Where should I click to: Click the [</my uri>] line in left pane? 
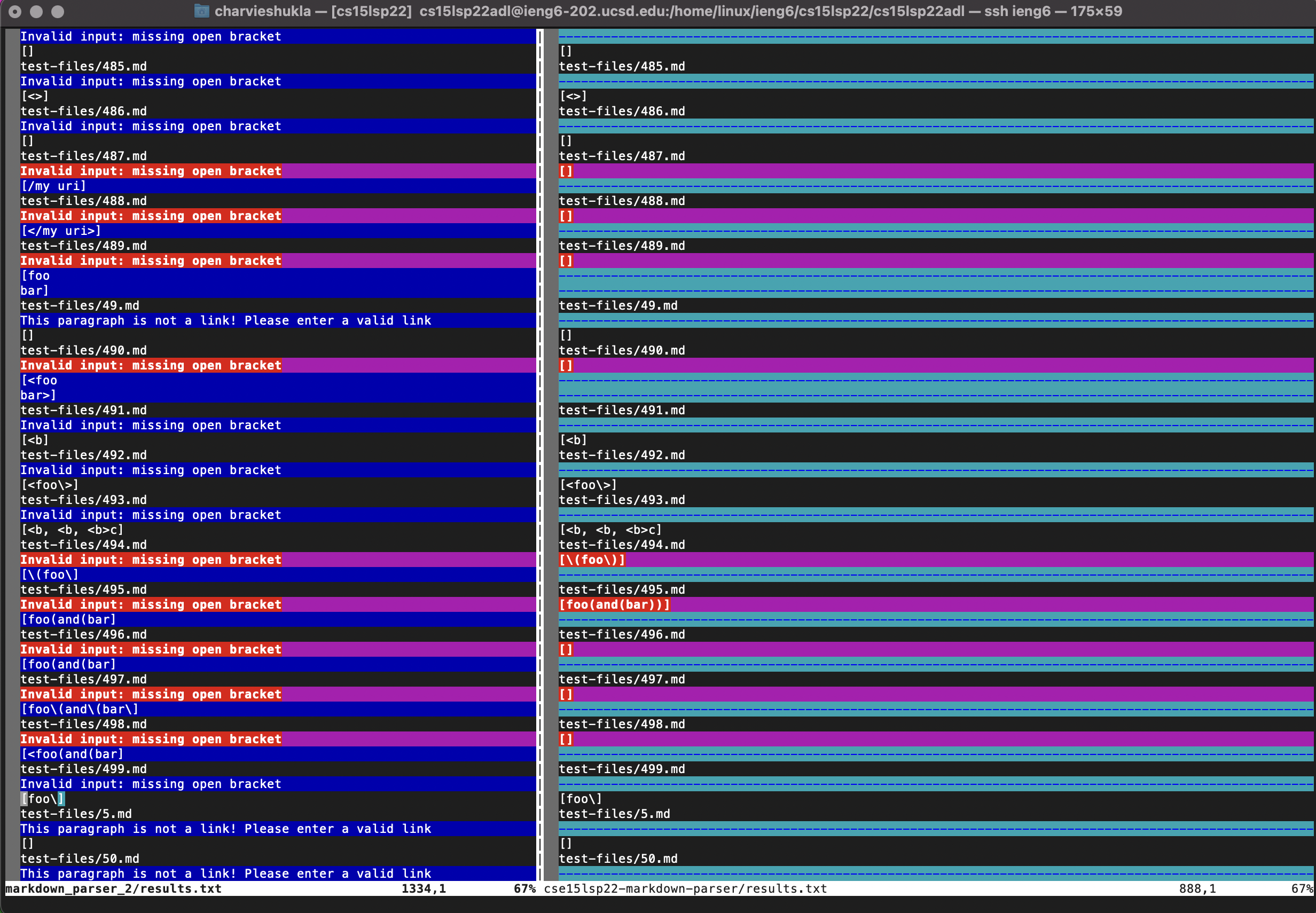61,231
